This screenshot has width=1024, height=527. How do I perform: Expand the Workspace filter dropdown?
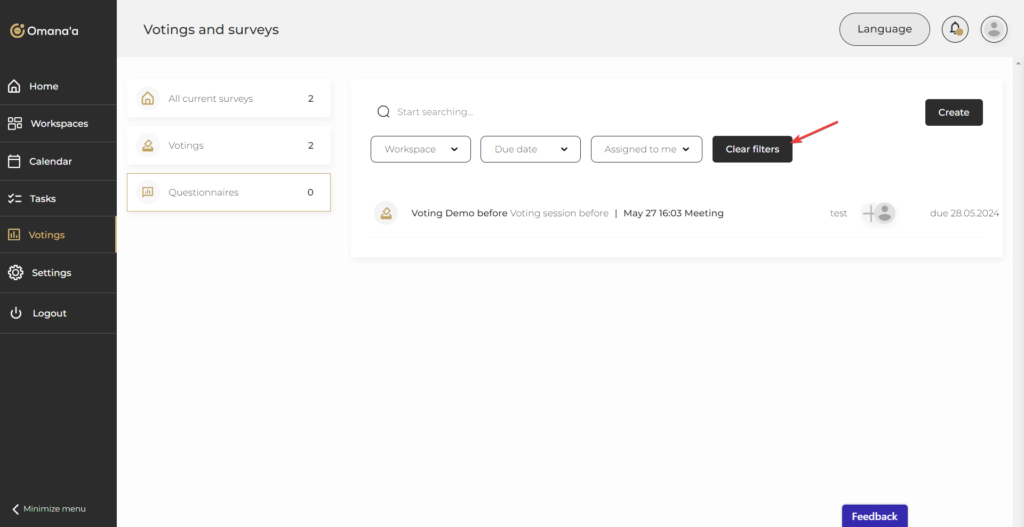(x=420, y=149)
